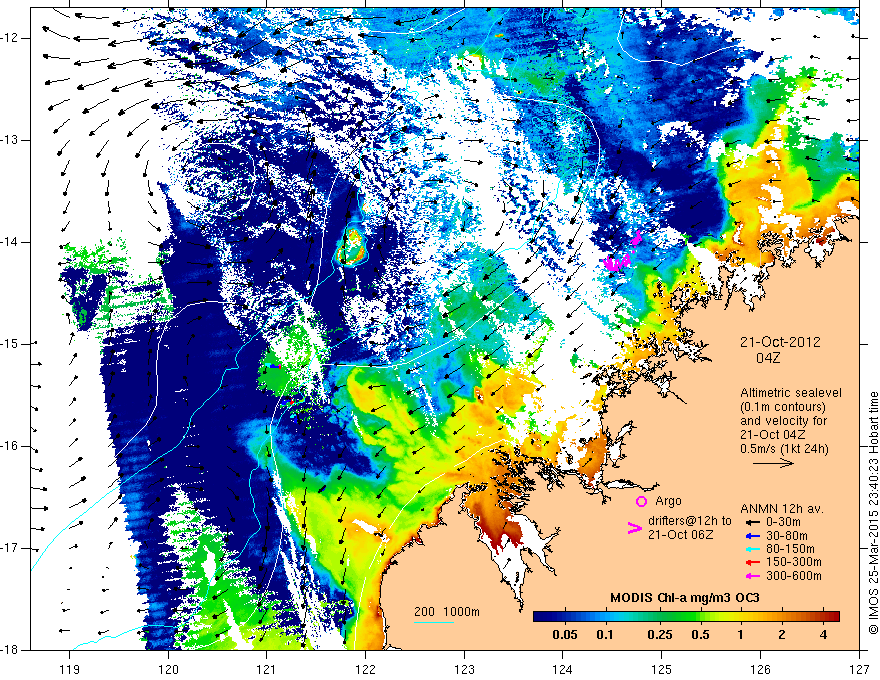880x680 pixels.
Task: Click the red 150-300m arrow legend symbol
Action: [752, 562]
